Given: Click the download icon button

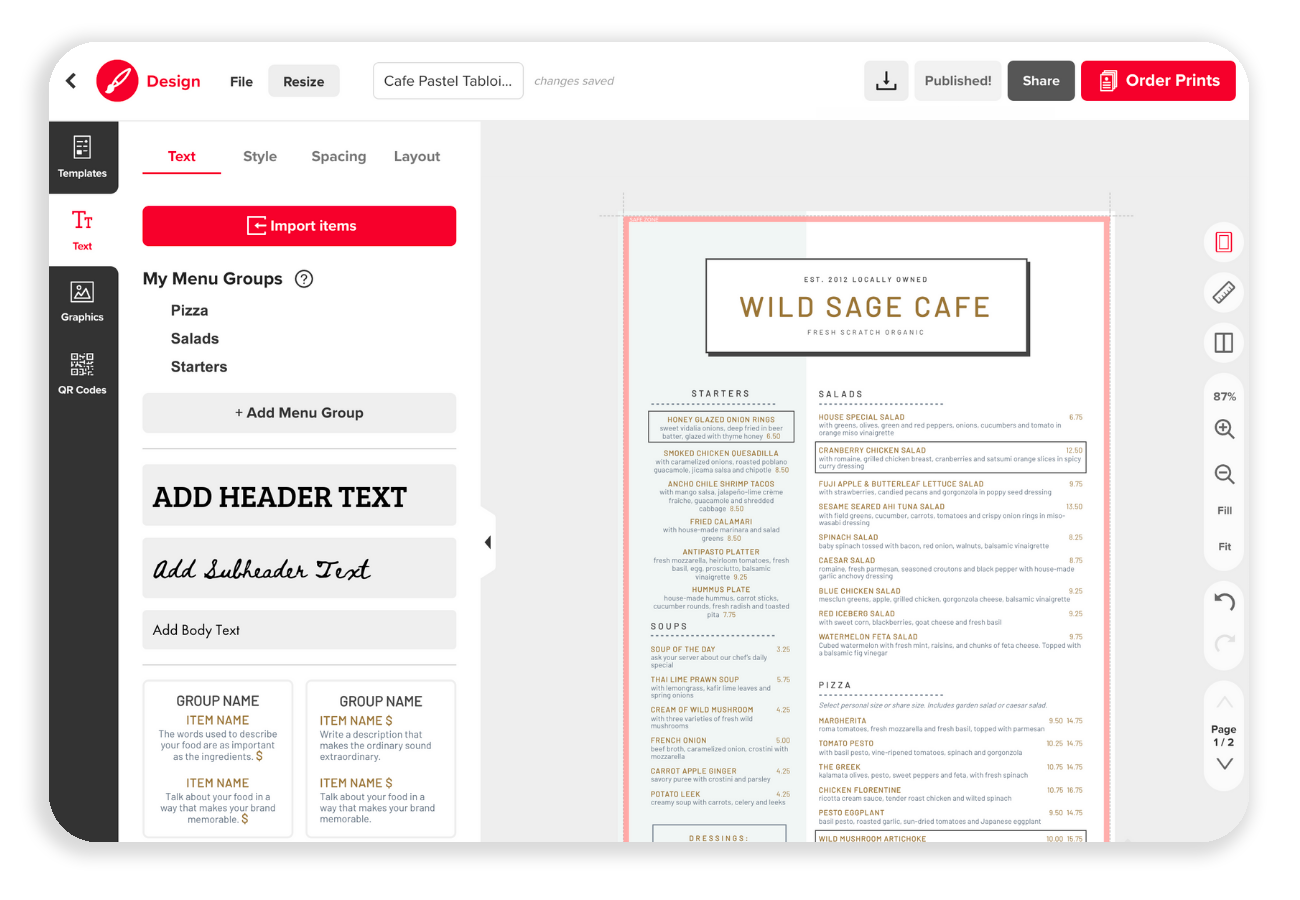Looking at the screenshot, I should (886, 81).
